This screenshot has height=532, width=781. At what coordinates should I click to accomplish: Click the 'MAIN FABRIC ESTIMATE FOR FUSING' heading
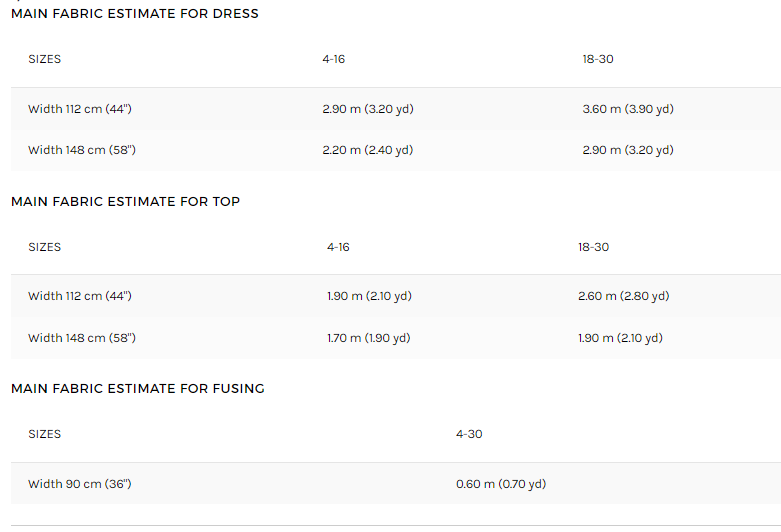click(x=137, y=389)
